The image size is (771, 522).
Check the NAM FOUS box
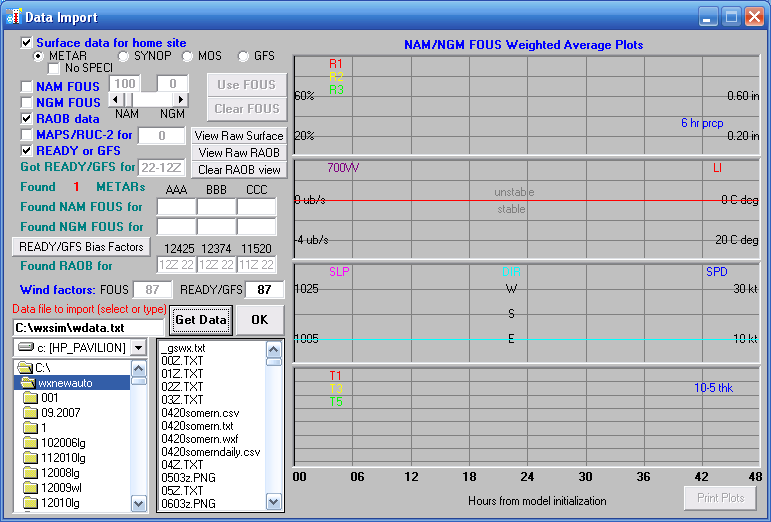26,87
